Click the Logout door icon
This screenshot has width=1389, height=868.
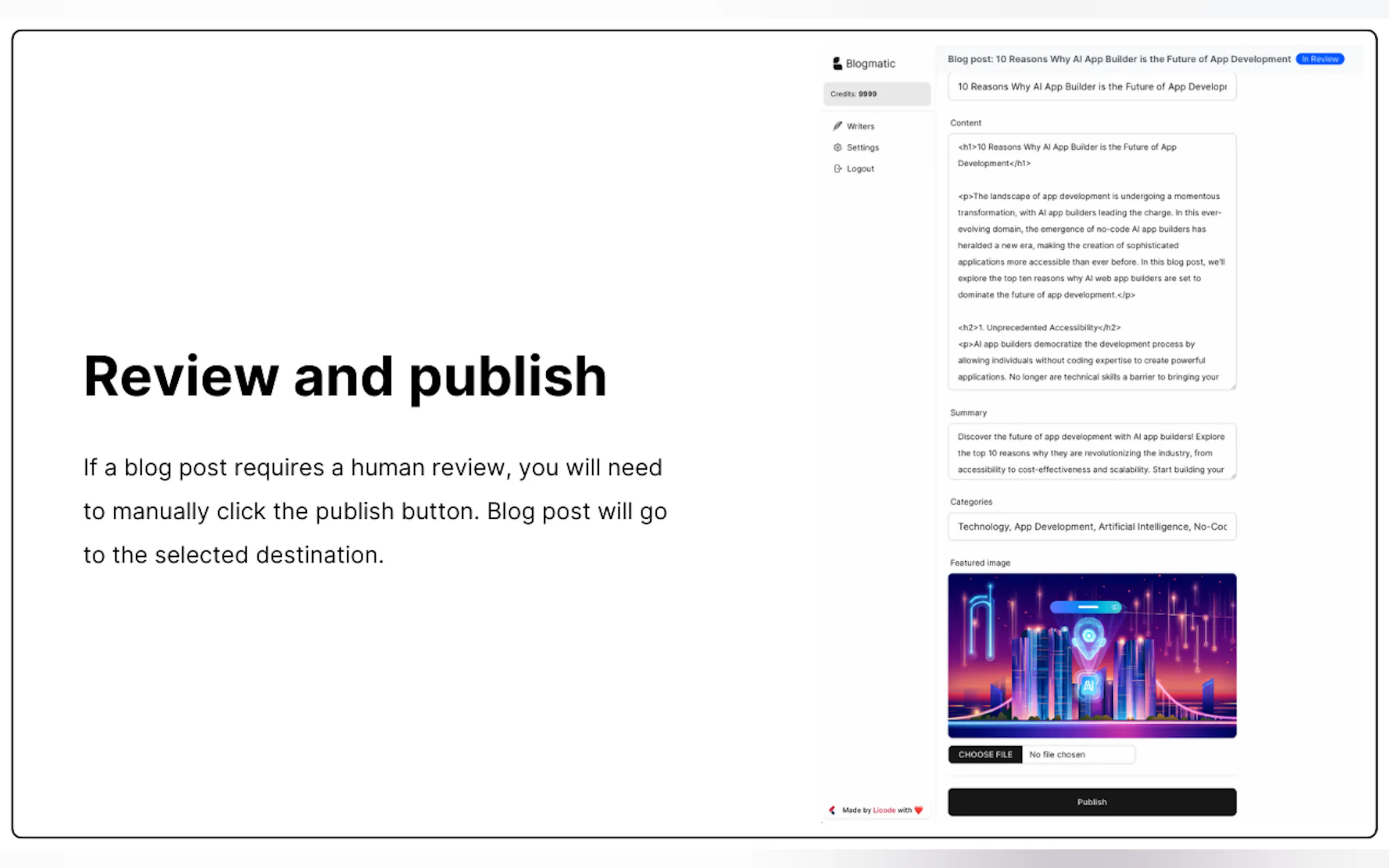click(x=838, y=169)
